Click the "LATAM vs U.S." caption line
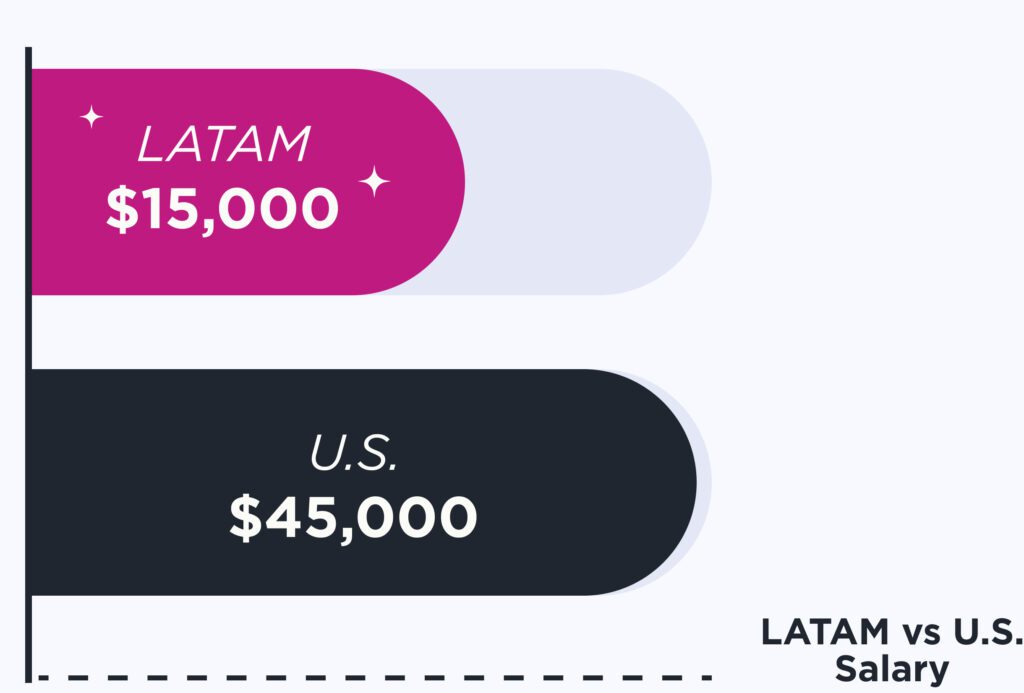The height and width of the screenshot is (693, 1024). (891, 633)
